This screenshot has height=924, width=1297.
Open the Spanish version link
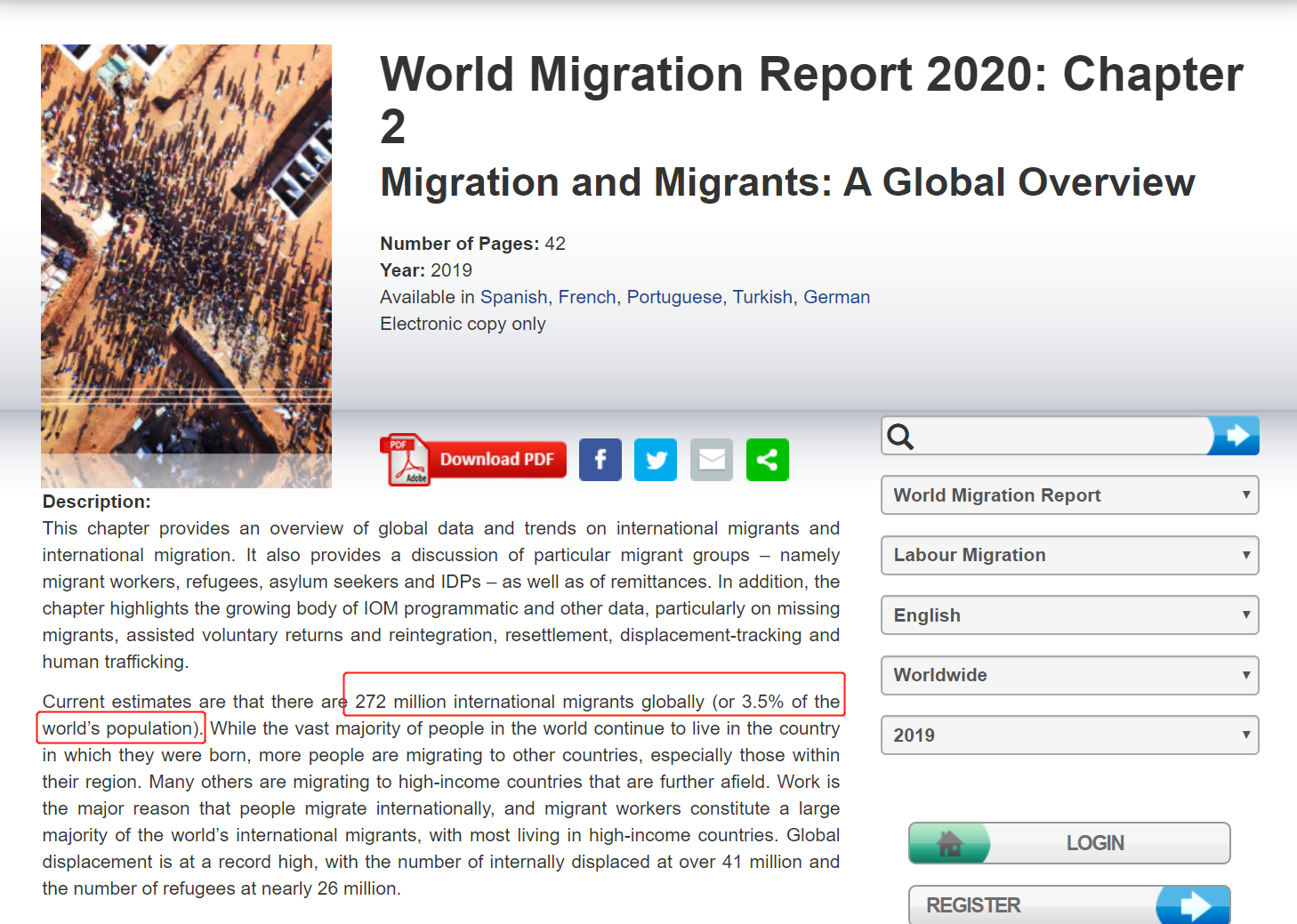(x=513, y=297)
